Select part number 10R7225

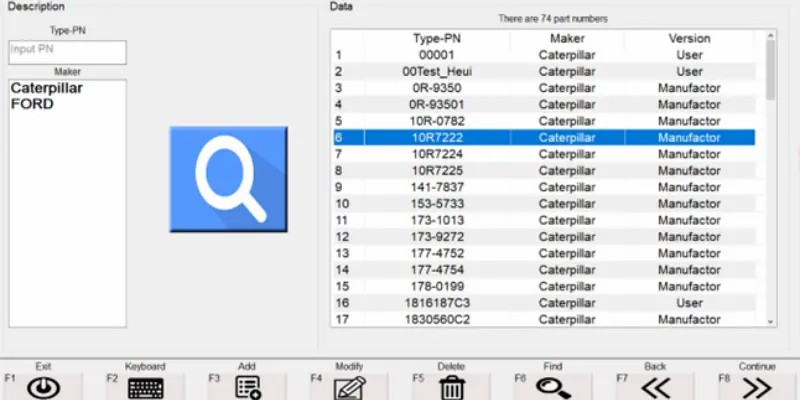point(544,170)
